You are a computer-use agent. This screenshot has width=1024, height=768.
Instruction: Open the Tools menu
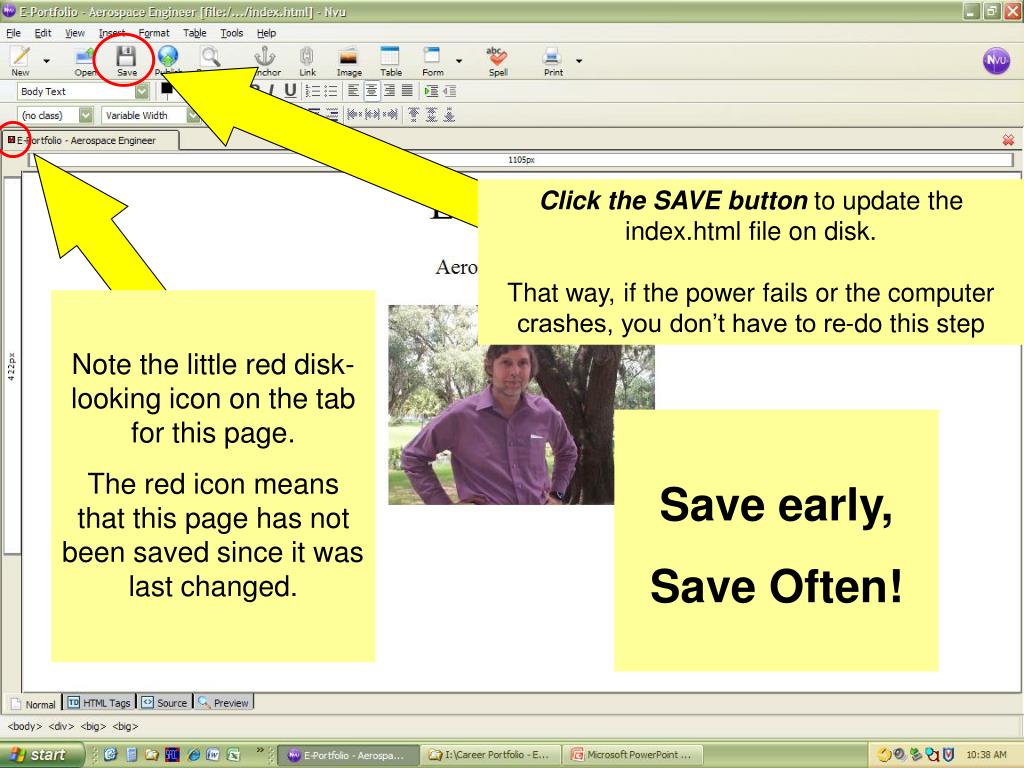pyautogui.click(x=231, y=33)
